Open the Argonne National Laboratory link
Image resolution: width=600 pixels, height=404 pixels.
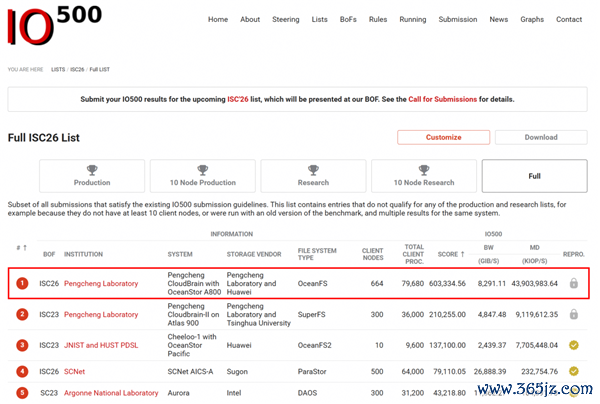click(x=111, y=393)
